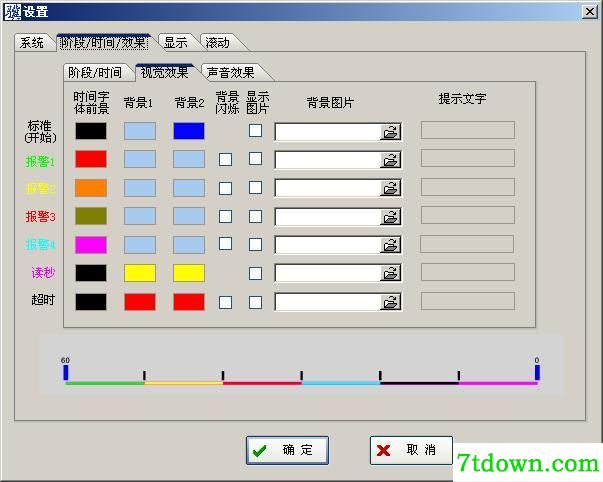The height and width of the screenshot is (482, 603).
Task: Change red 背景1 swatch for 超时
Action: pyautogui.click(x=140, y=302)
